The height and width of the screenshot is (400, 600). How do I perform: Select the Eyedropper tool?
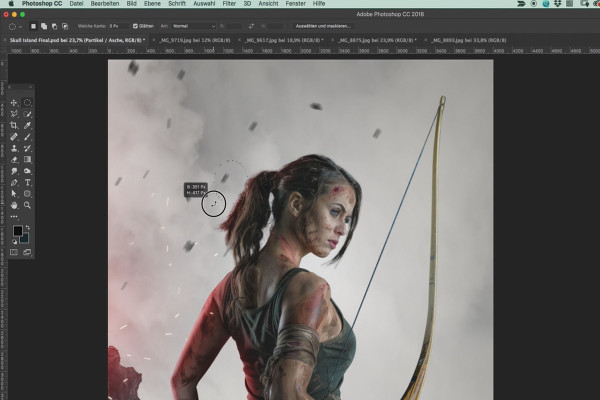27,125
